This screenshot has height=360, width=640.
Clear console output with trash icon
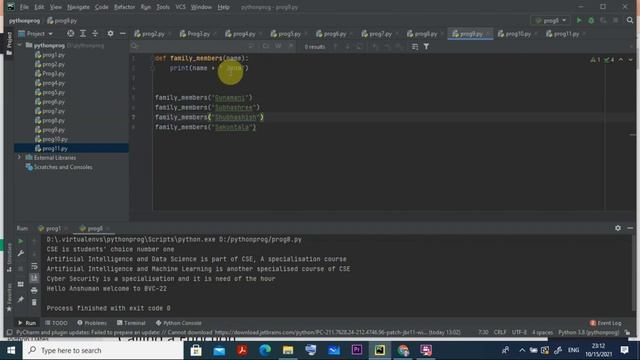click(34, 302)
